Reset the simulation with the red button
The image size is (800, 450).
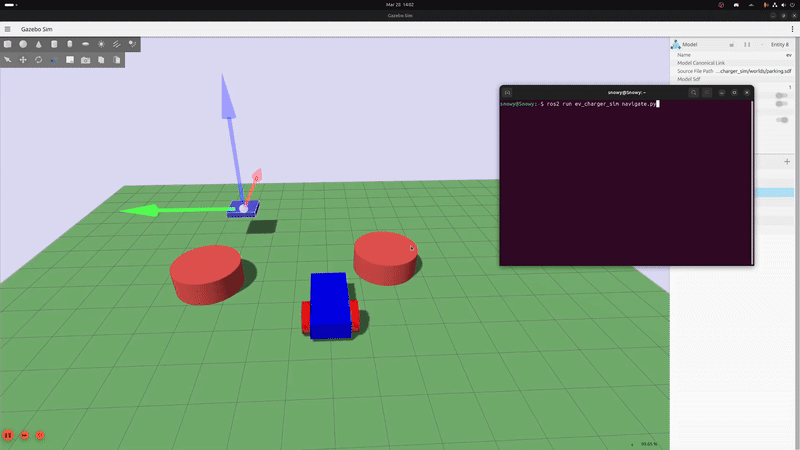pos(40,436)
